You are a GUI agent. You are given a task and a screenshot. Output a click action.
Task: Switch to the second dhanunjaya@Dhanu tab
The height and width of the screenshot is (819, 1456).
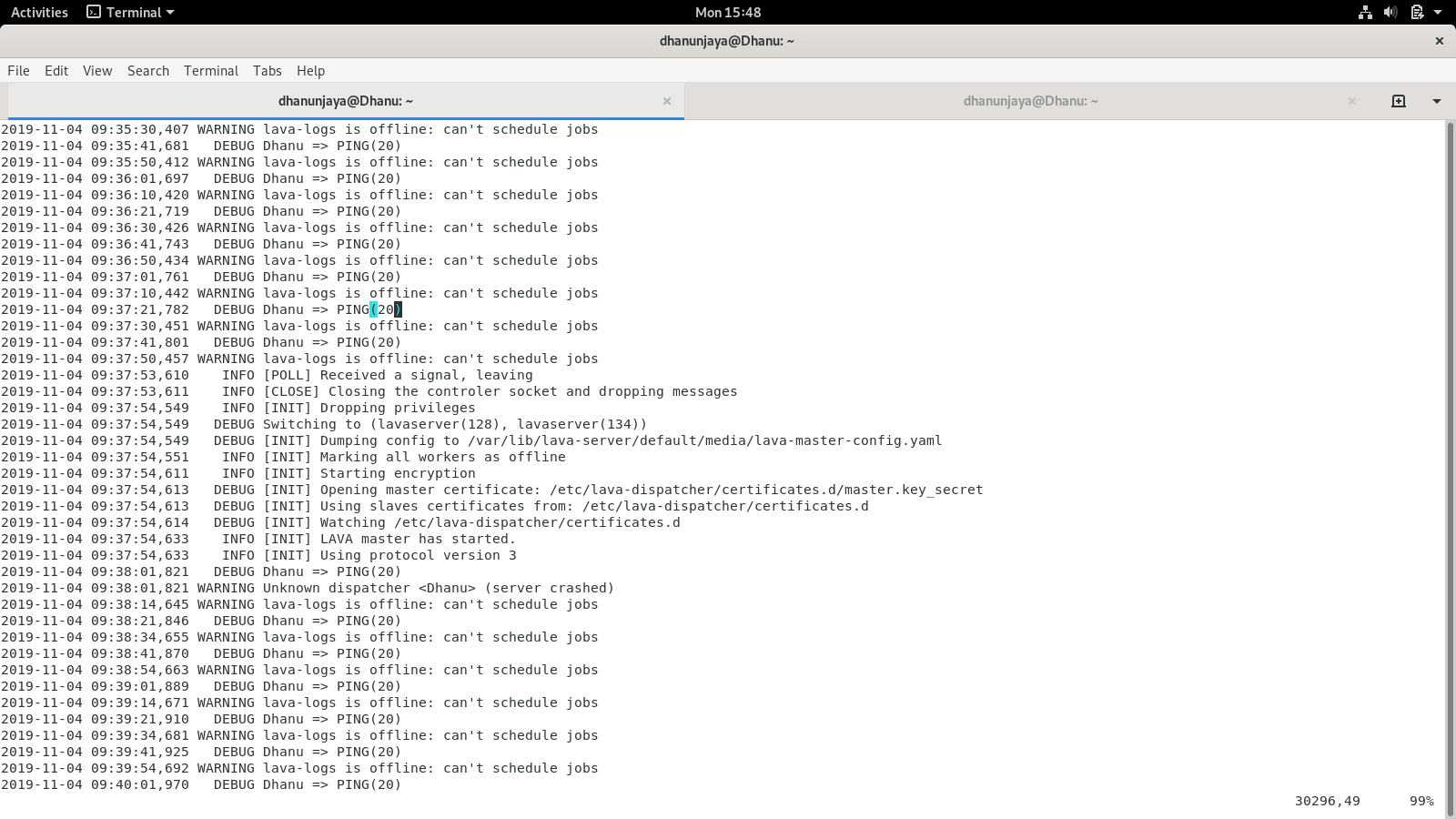coord(1031,101)
